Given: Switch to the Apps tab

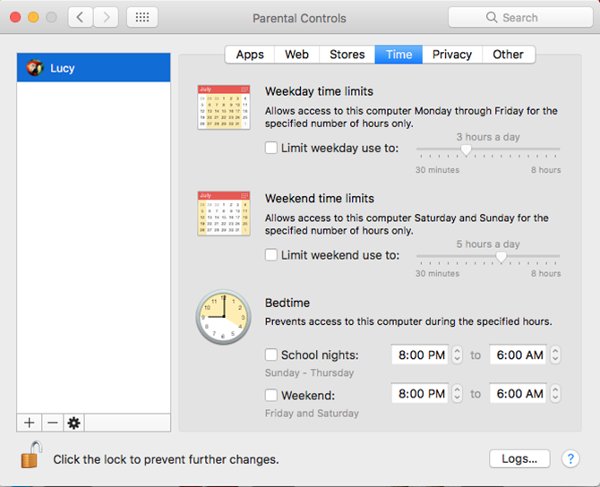Looking at the screenshot, I should (249, 55).
